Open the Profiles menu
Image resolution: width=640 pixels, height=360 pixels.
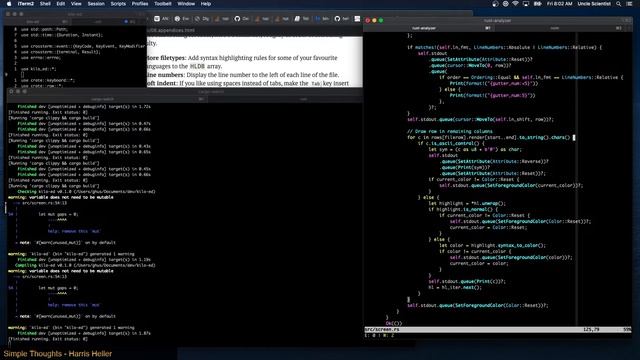point(140,4)
